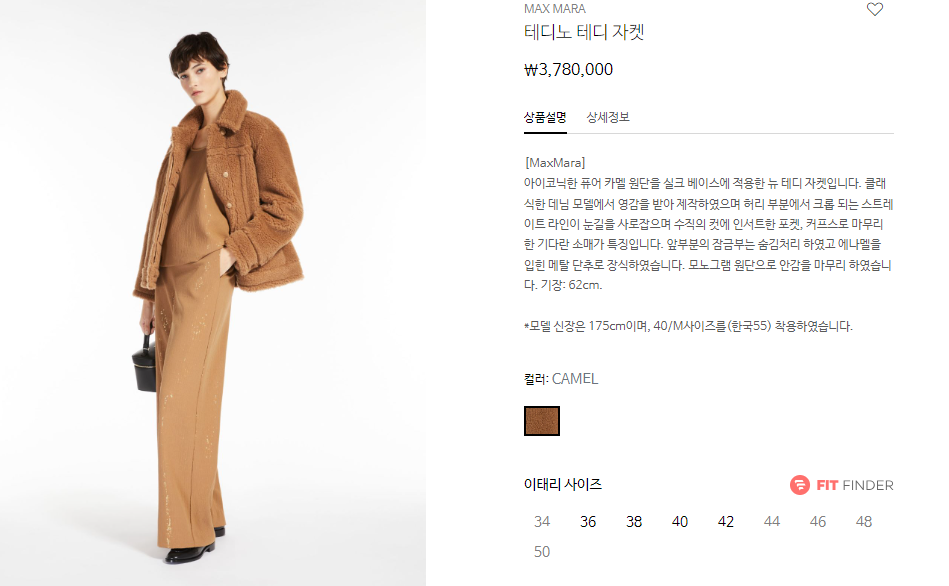The width and height of the screenshot is (949, 586).
Task: Click the ₩3,780,000 price text
Action: pyautogui.click(x=568, y=70)
